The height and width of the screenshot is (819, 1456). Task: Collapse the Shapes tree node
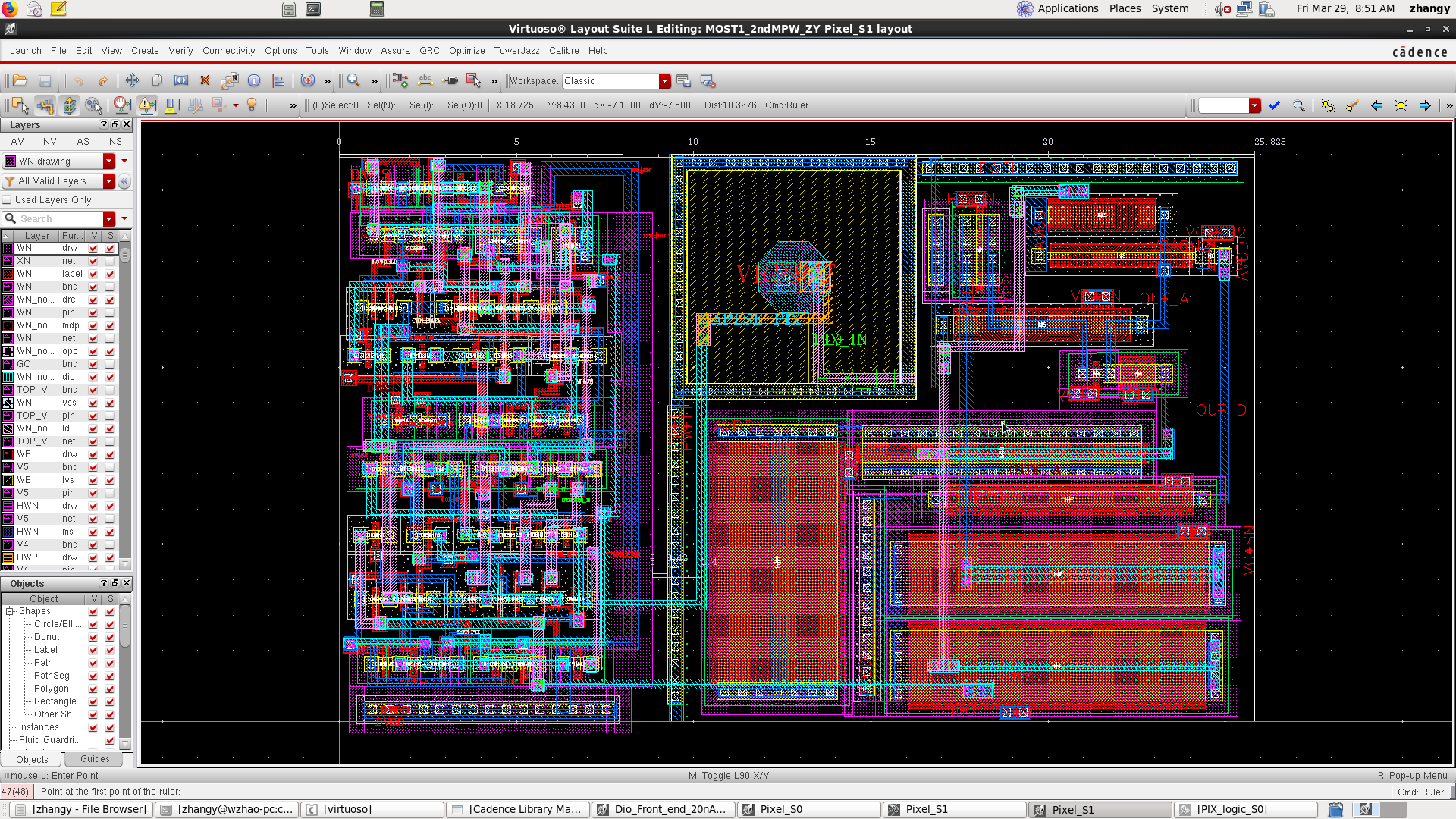(10, 611)
